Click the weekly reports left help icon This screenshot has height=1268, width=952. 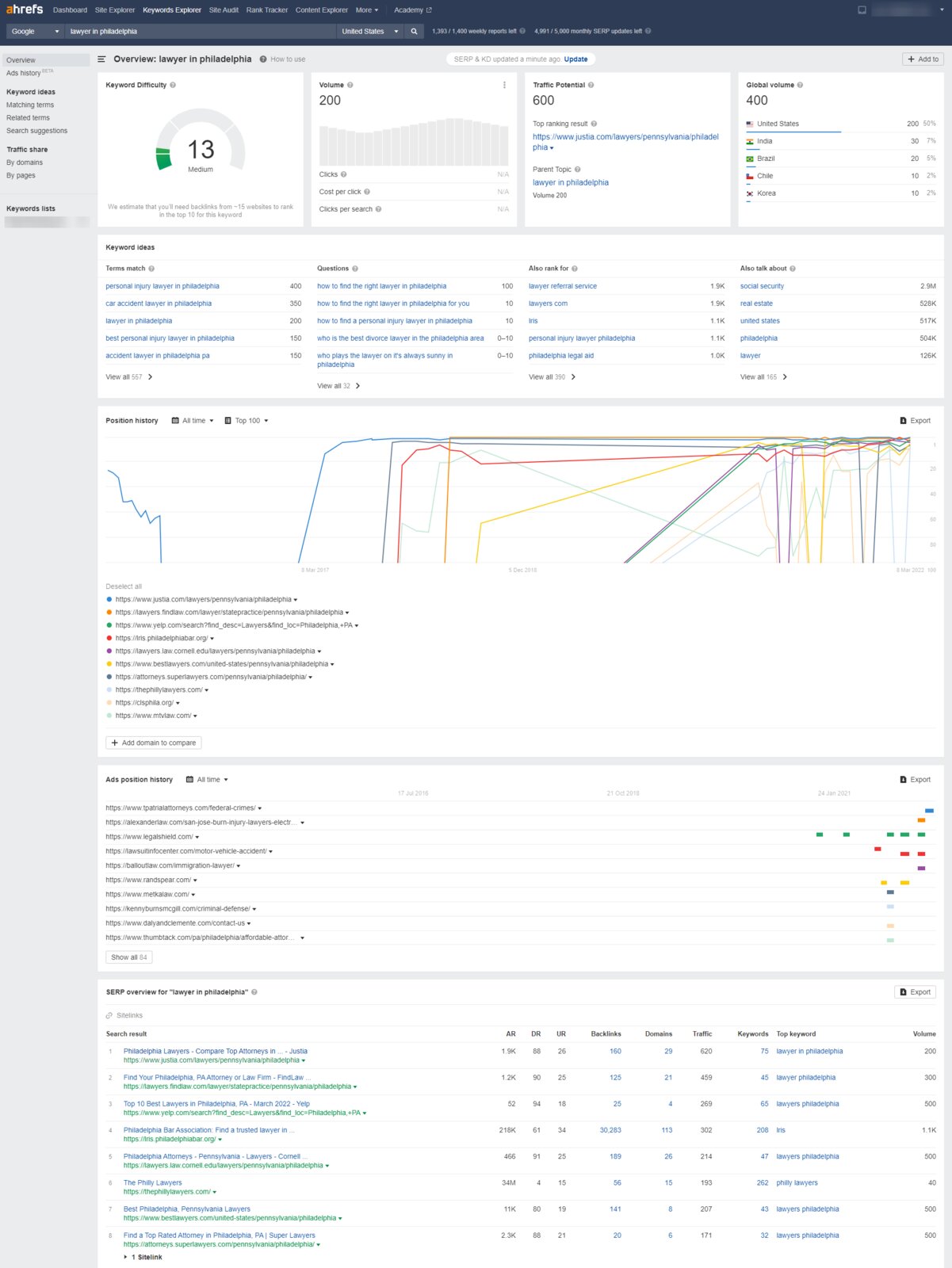pos(522,32)
